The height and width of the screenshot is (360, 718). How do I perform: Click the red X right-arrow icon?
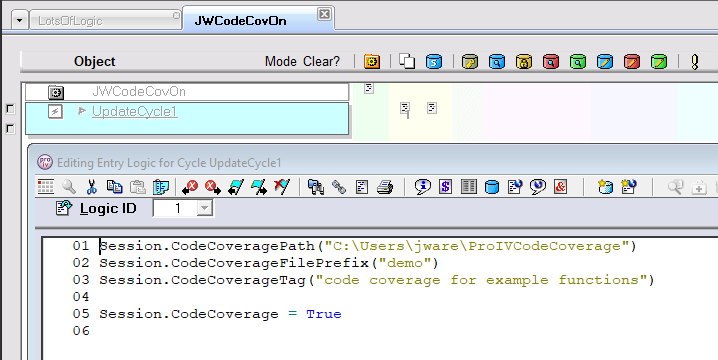point(213,187)
